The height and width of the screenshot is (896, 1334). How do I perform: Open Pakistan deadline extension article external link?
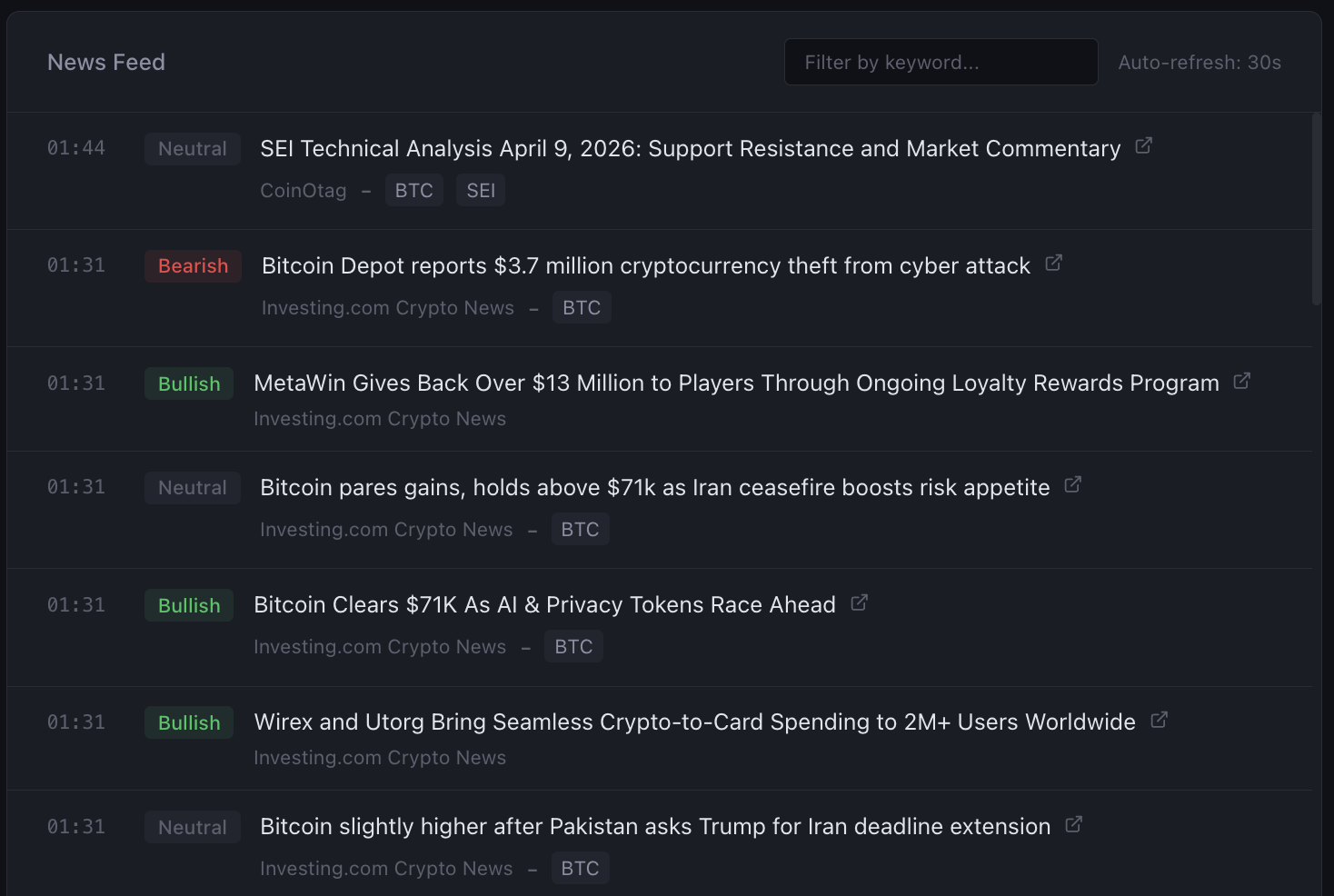pyautogui.click(x=1073, y=823)
